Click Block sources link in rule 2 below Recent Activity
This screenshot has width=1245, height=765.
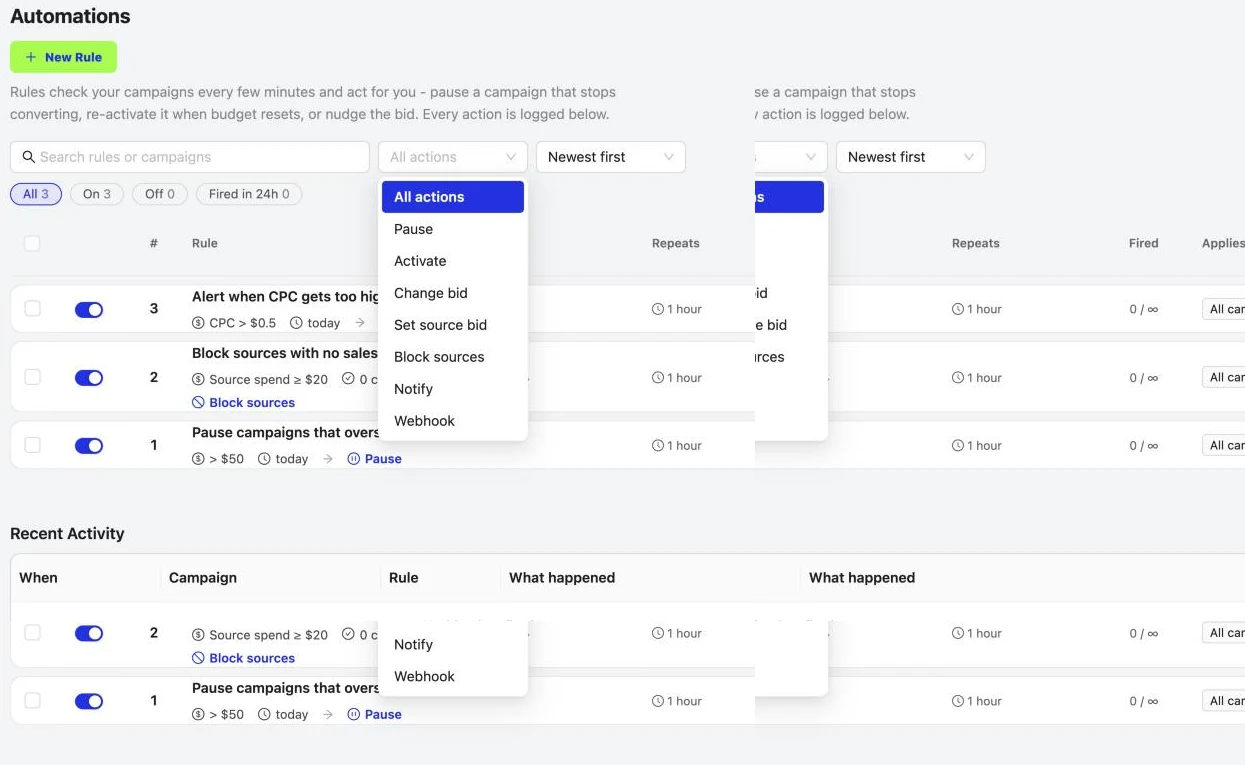252,658
